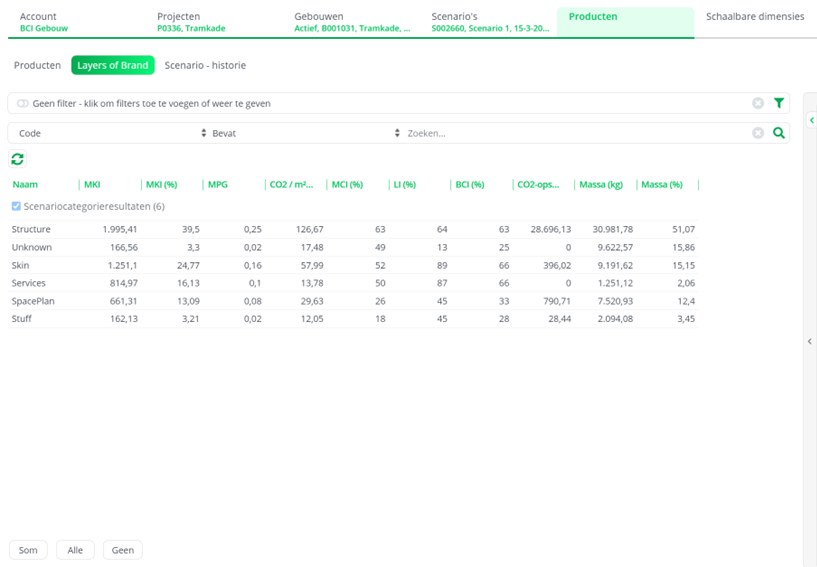The width and height of the screenshot is (817, 567).
Task: Click CO2-ops value 396,02
Action: click(x=557, y=265)
